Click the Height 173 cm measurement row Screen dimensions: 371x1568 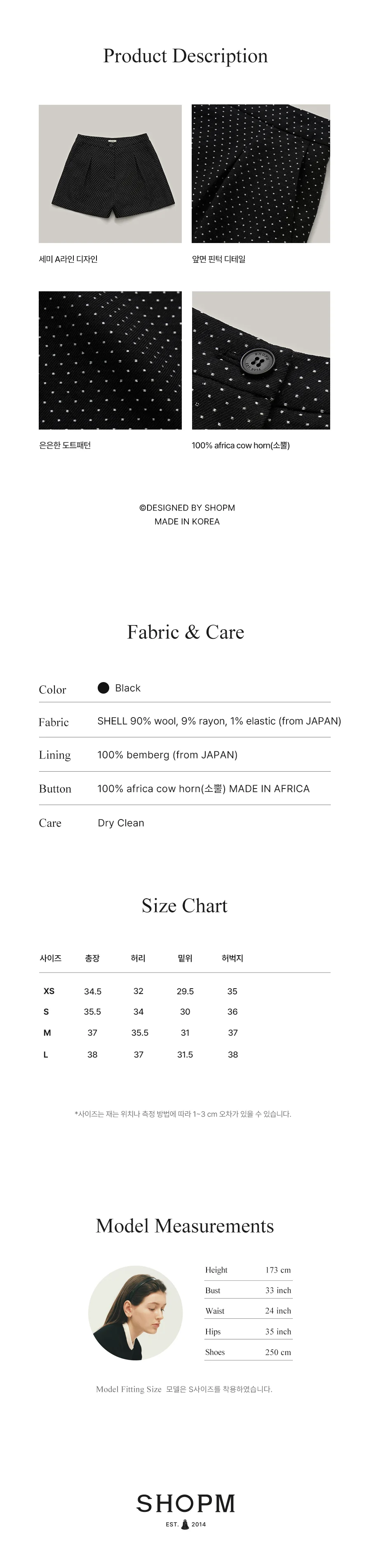(248, 1270)
